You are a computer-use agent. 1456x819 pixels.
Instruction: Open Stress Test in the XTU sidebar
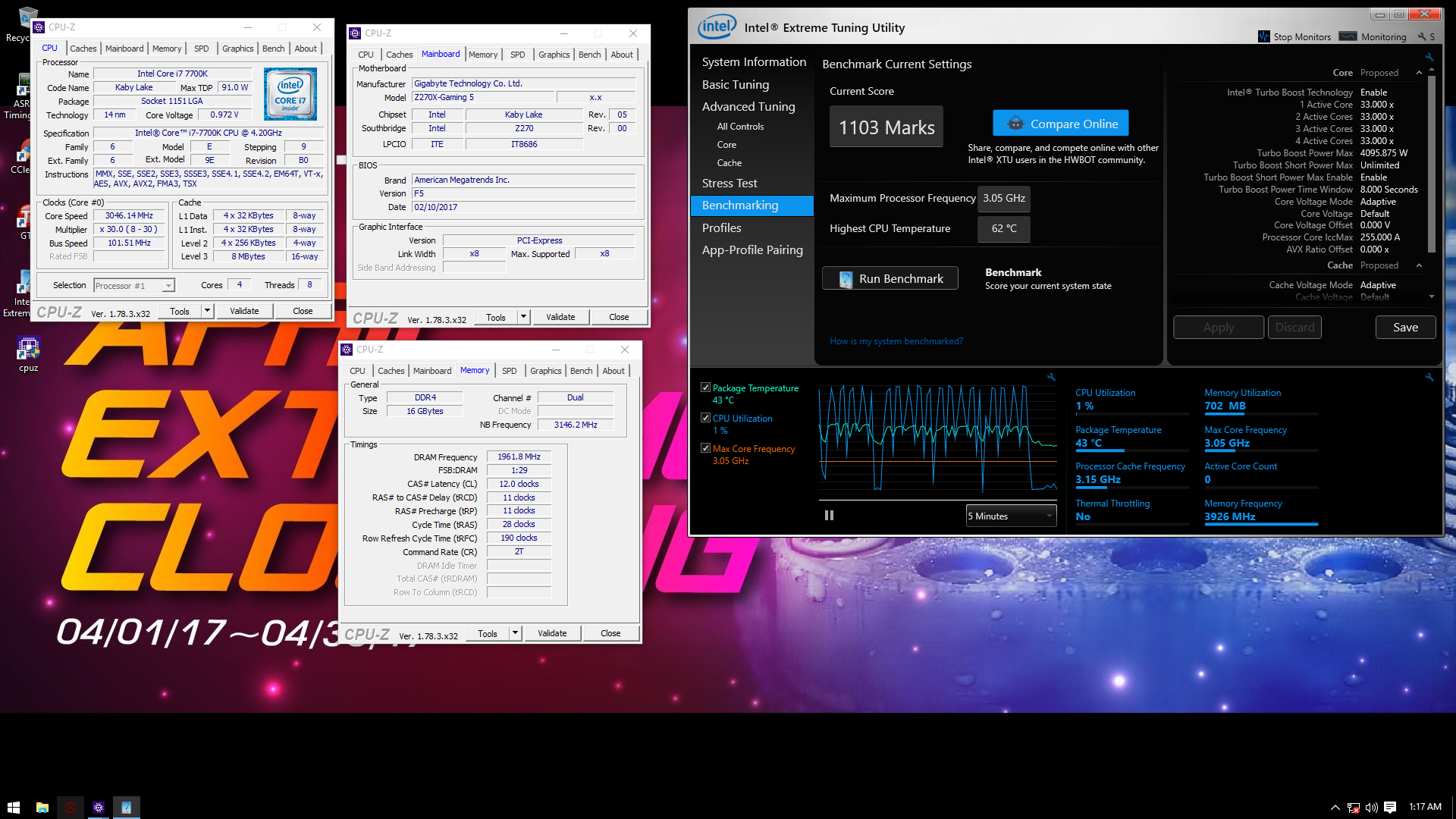click(x=730, y=184)
